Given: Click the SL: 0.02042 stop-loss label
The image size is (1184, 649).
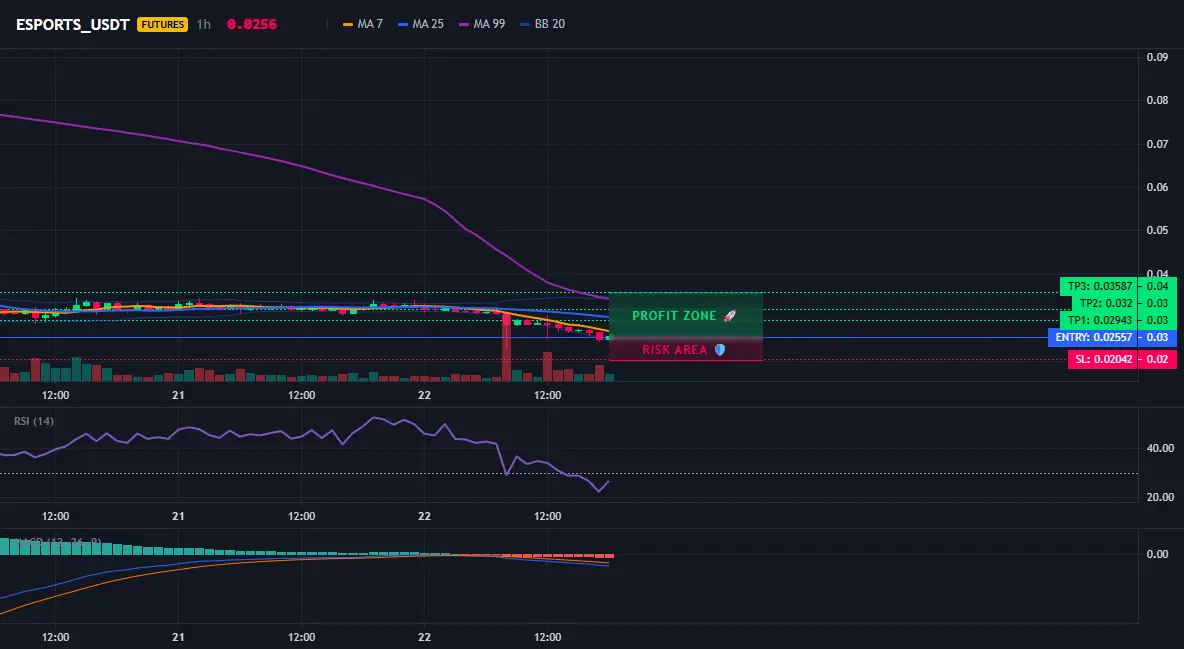Looking at the screenshot, I should click(1102, 360).
